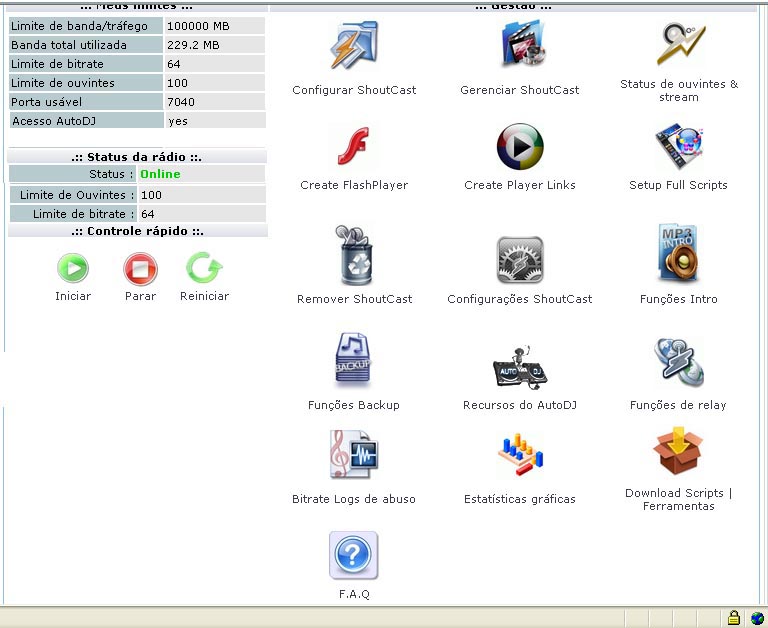Click the Create FlashPlayer Flash icon
768x628 pixels.
click(354, 145)
